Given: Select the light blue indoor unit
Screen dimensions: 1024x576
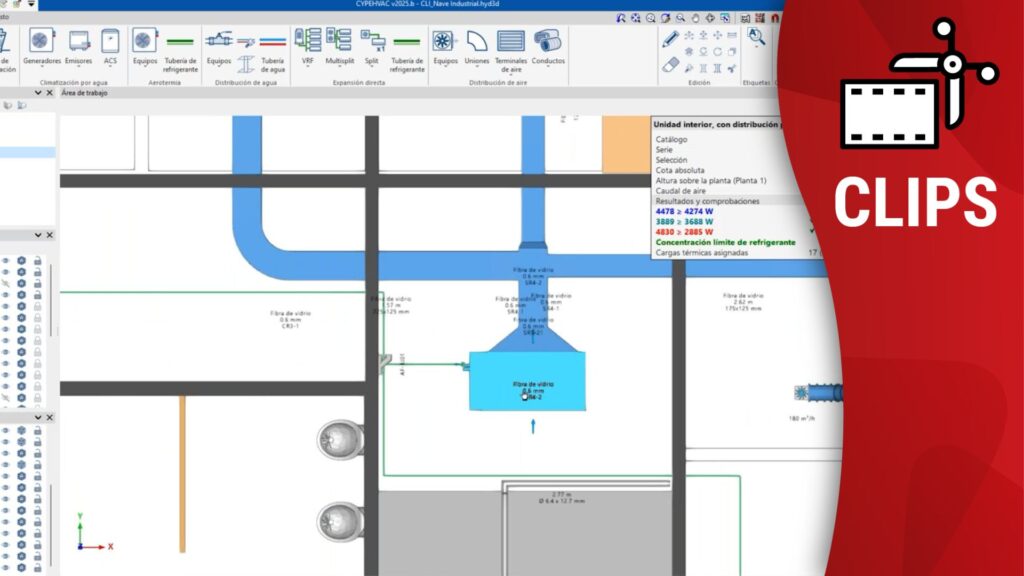Looking at the screenshot, I should pos(527,380).
